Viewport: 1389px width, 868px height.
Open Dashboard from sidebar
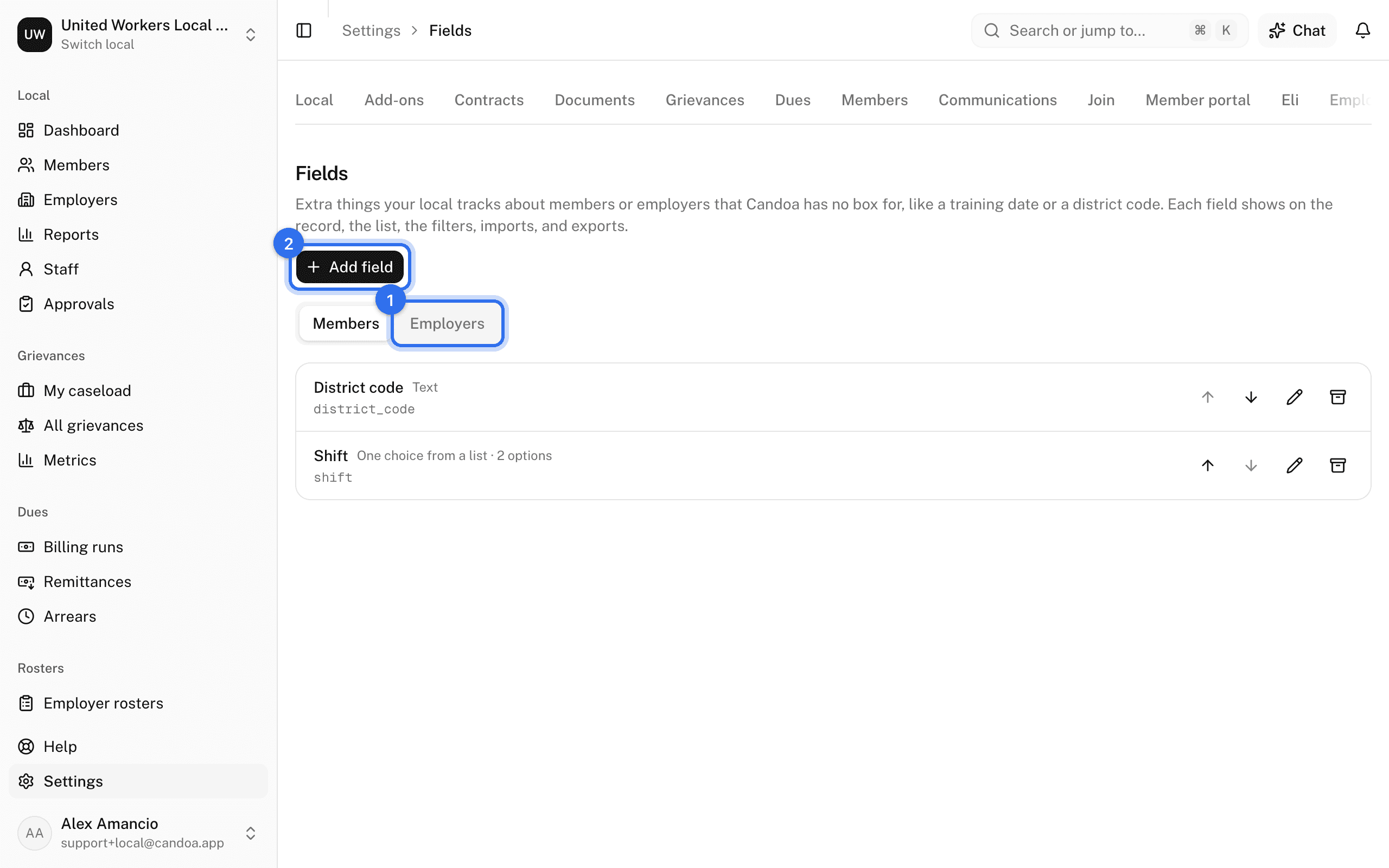(x=138, y=130)
